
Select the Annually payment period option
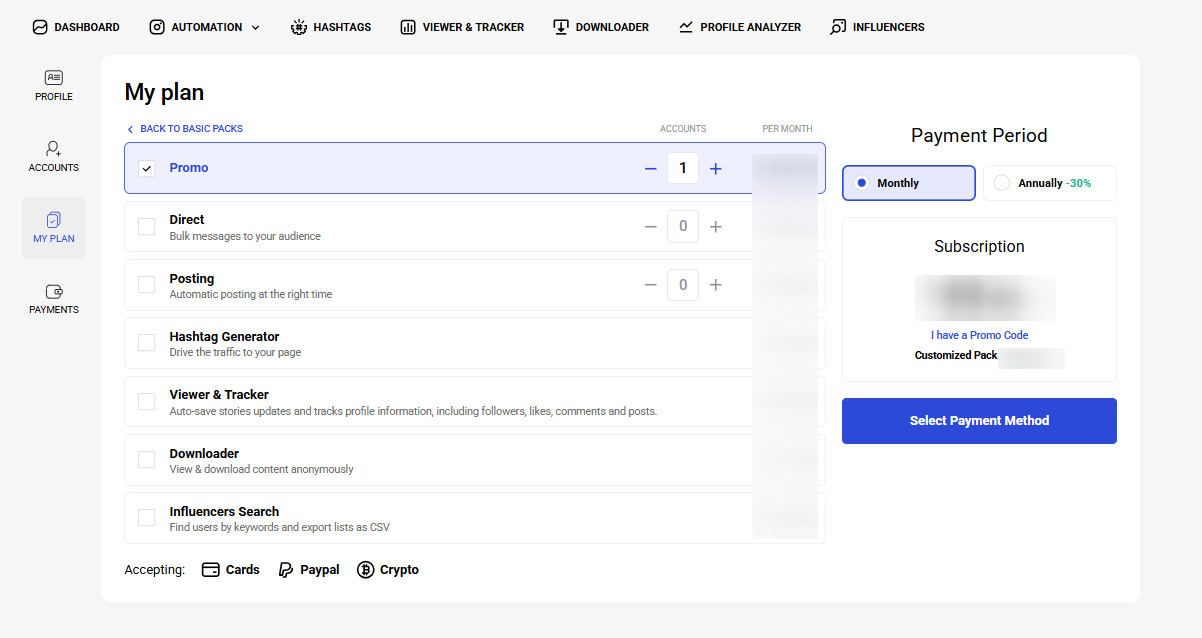point(1002,183)
